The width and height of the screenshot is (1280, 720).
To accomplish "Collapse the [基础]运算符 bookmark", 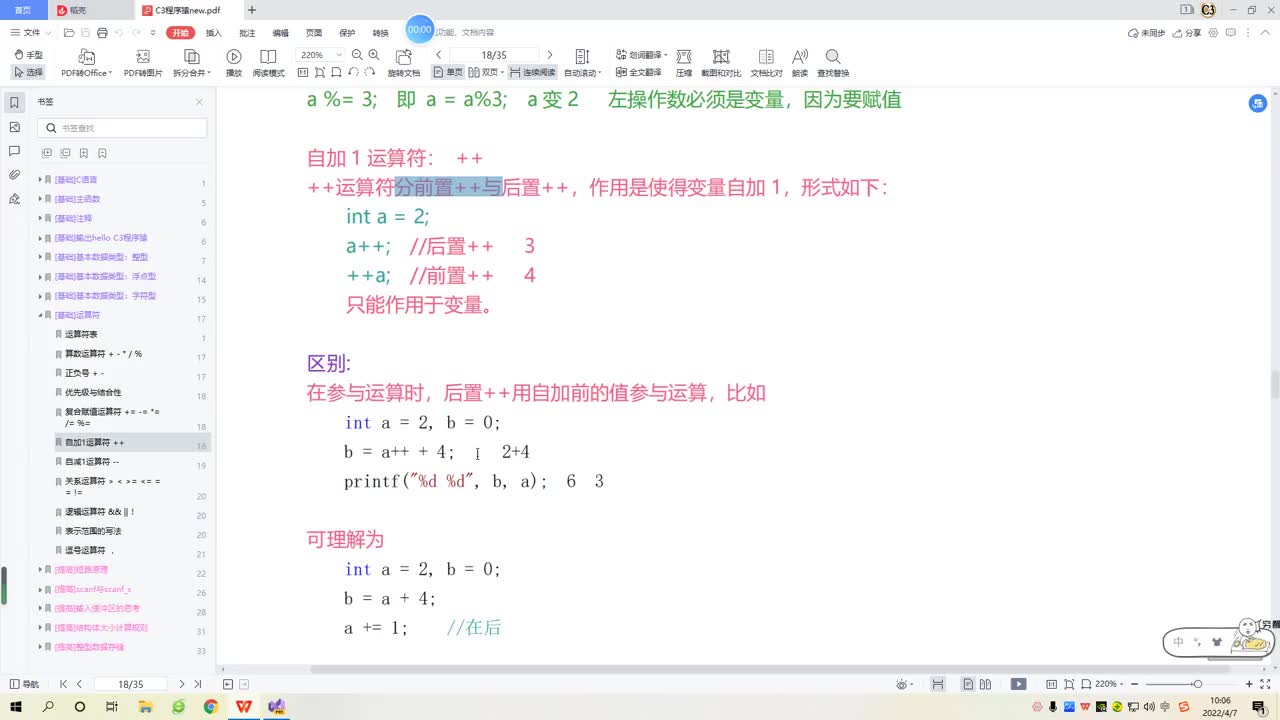I will pos(40,315).
